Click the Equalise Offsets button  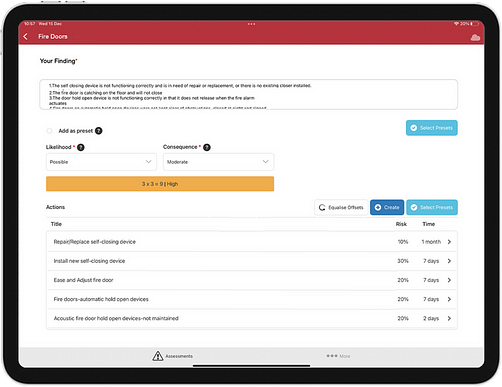pos(341,207)
